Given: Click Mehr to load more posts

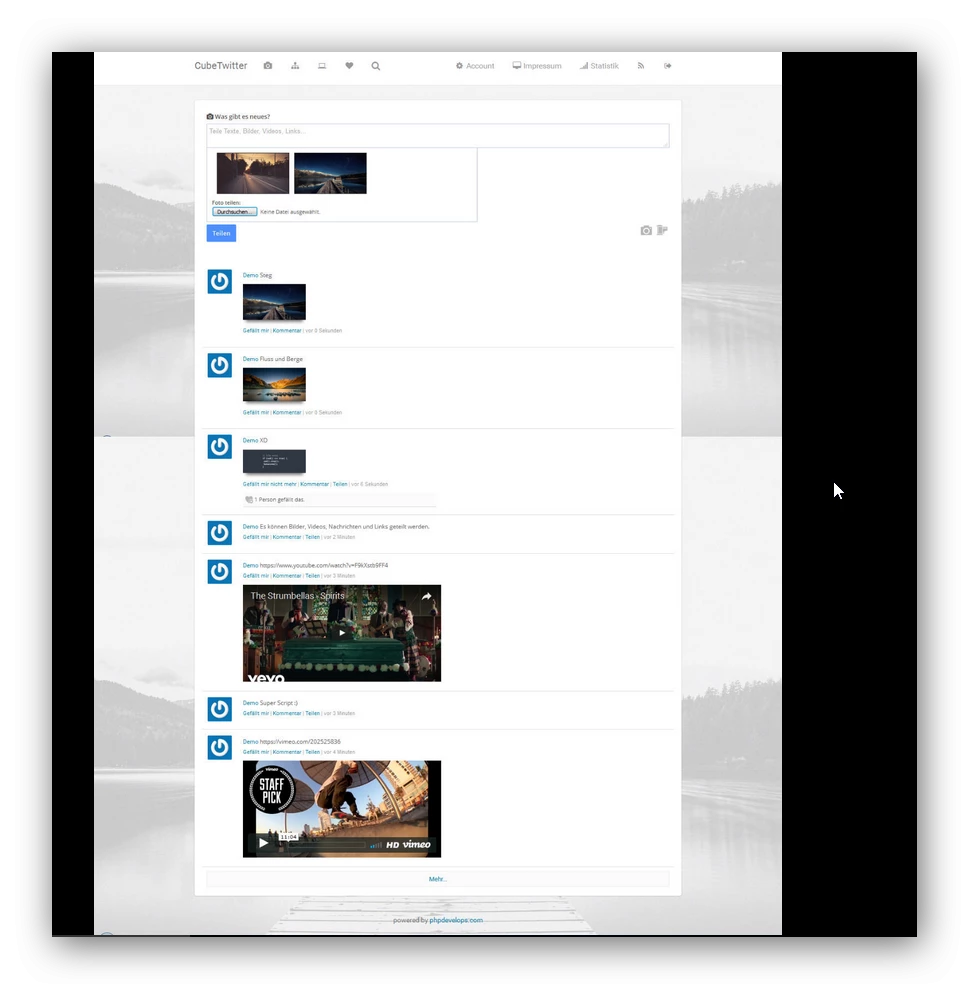Looking at the screenshot, I should point(438,879).
